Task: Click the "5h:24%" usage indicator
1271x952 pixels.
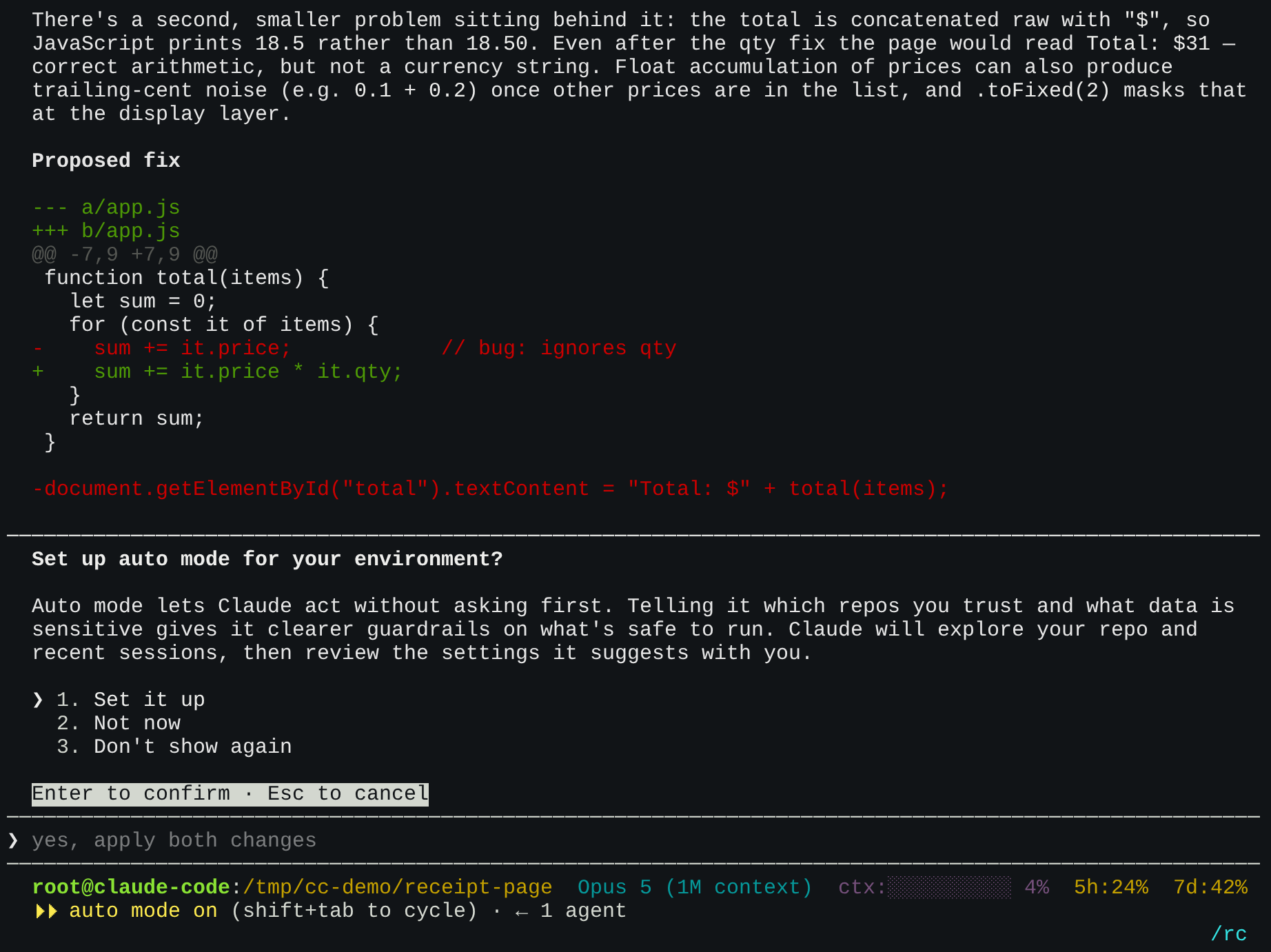Action: (1111, 887)
